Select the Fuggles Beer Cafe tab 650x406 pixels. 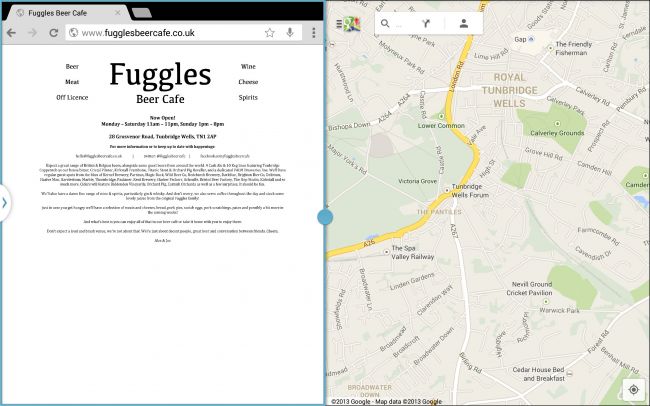[x=60, y=13]
